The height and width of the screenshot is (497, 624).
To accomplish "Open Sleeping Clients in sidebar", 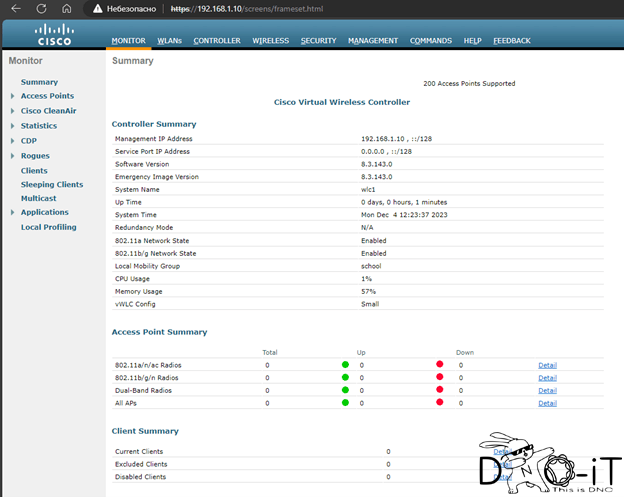I will coord(52,185).
